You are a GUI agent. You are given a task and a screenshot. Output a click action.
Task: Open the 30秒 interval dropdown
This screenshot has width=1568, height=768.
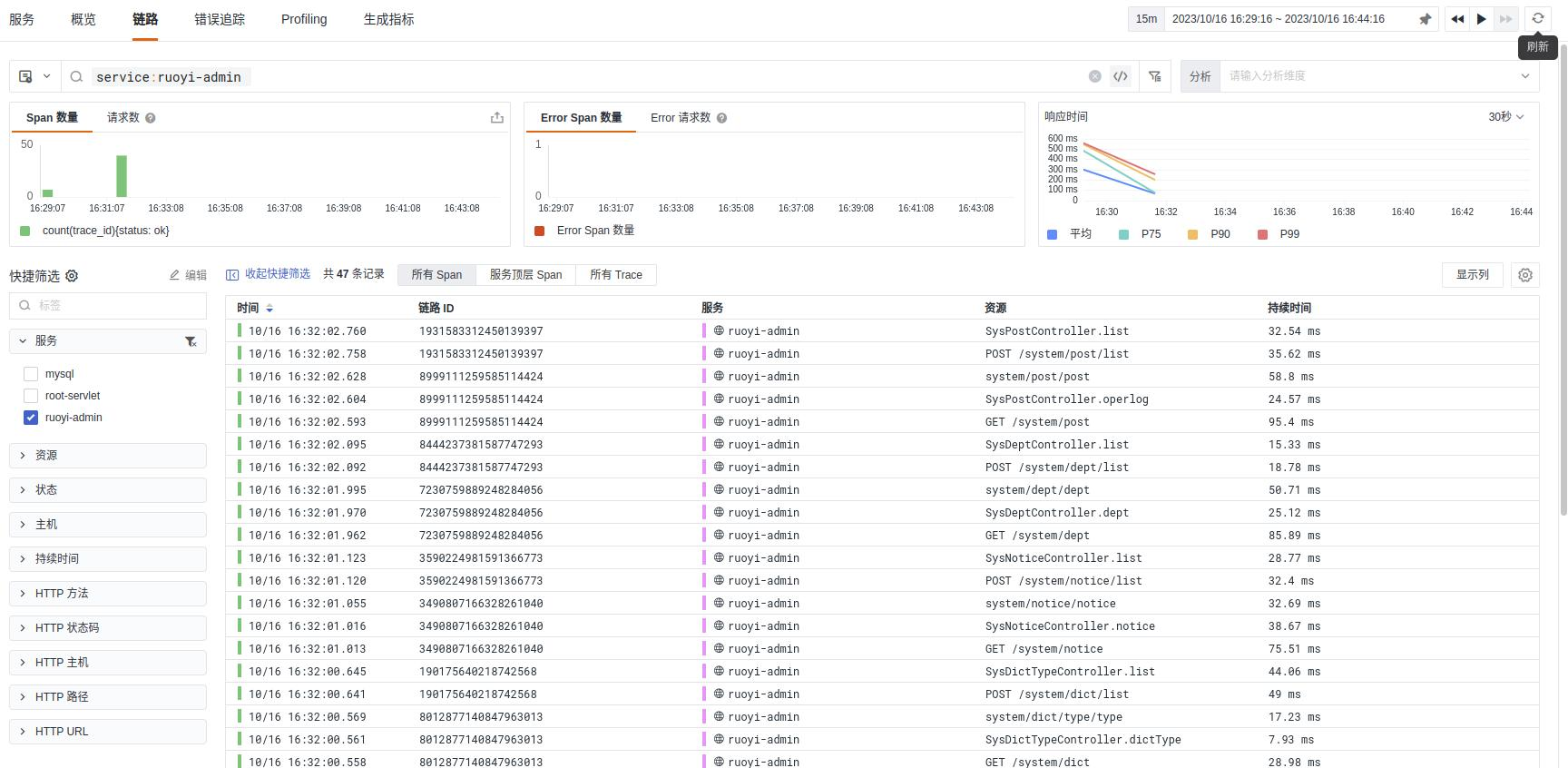1506,117
